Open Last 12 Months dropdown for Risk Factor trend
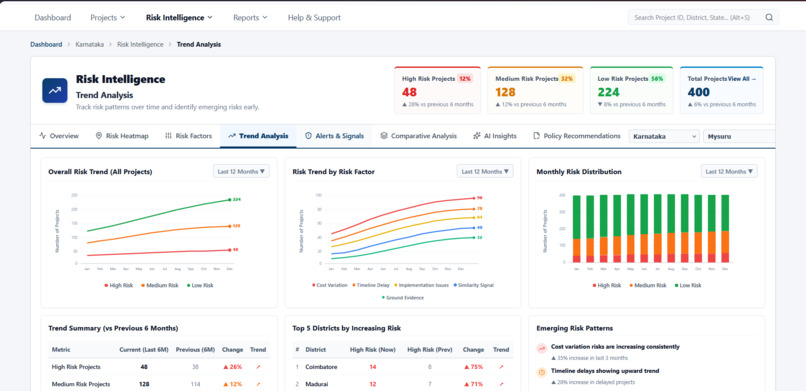The image size is (806, 391). click(x=485, y=172)
